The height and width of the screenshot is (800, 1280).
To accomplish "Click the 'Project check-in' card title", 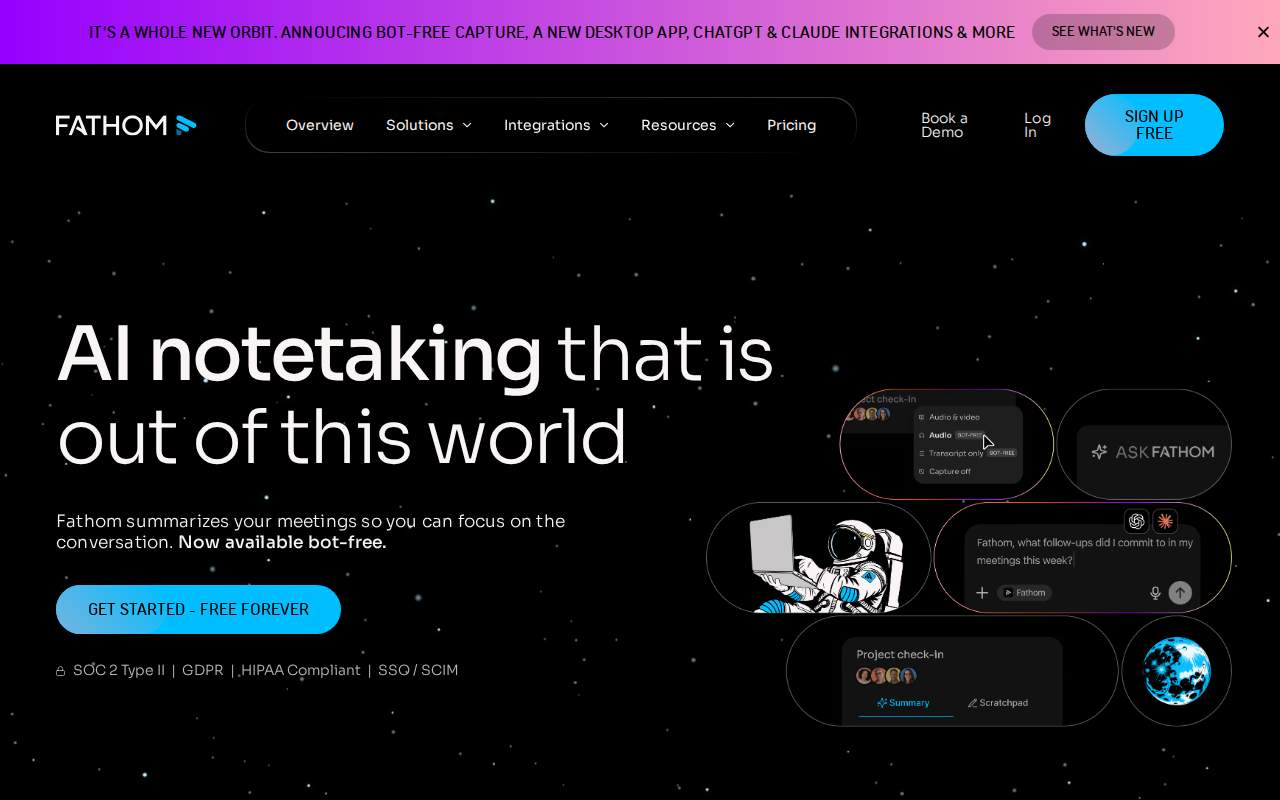I will point(900,654).
